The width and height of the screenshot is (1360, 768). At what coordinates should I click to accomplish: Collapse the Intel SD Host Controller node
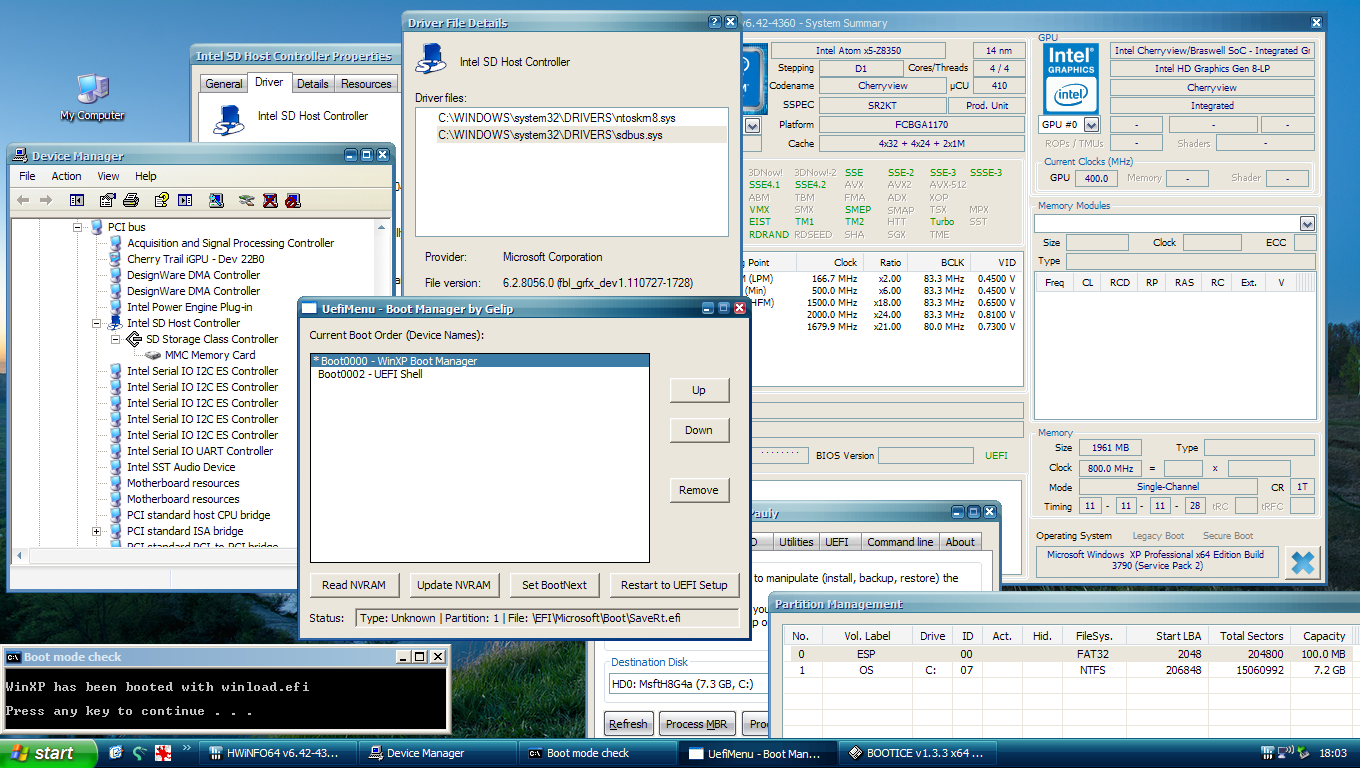pos(97,323)
